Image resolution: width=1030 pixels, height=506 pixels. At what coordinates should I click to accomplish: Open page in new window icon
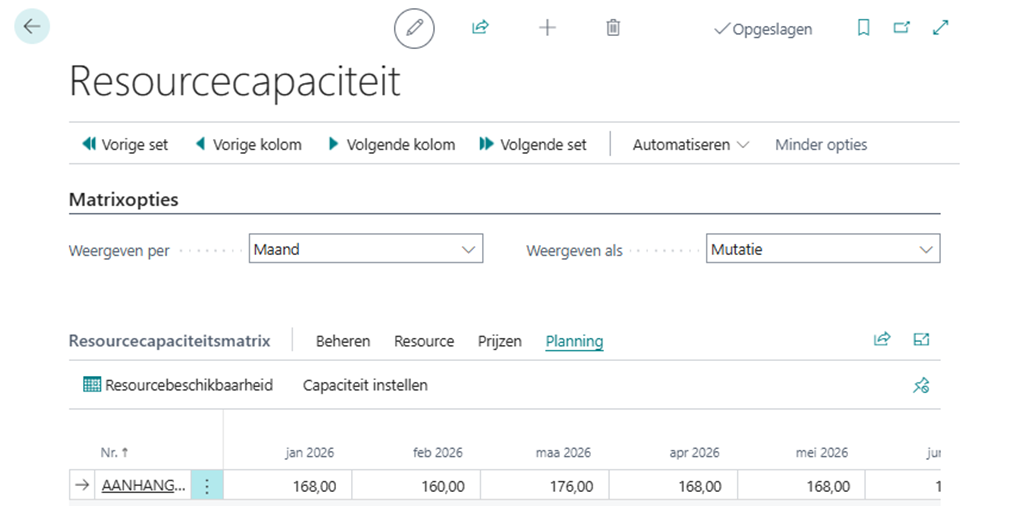[902, 28]
